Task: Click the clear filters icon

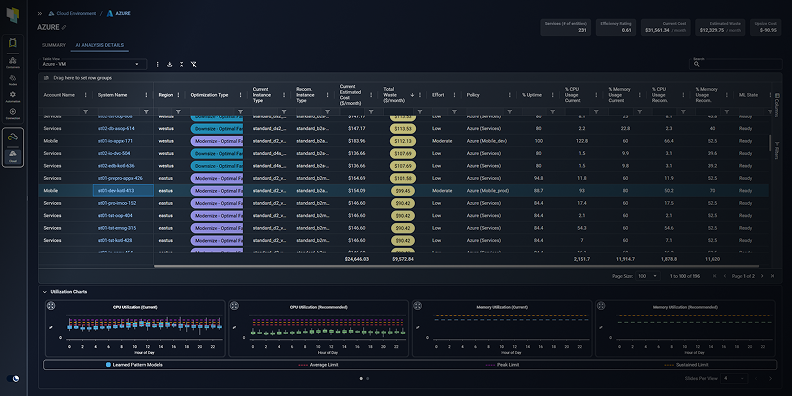Action: tap(193, 64)
